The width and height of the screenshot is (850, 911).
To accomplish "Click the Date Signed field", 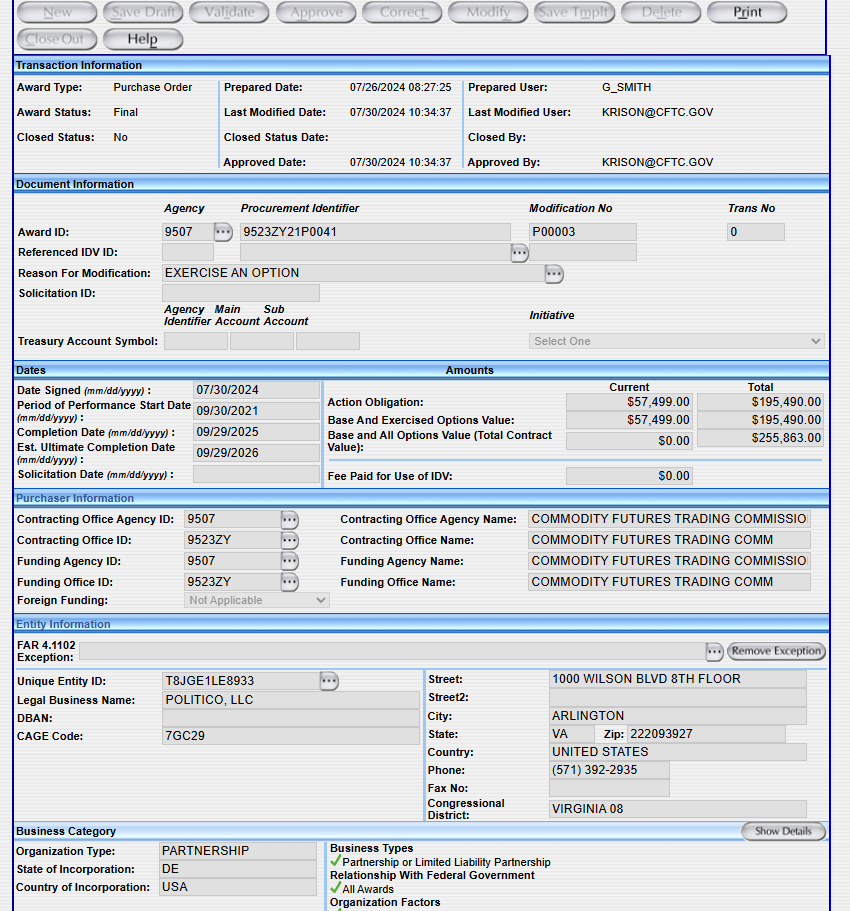I will coord(256,390).
